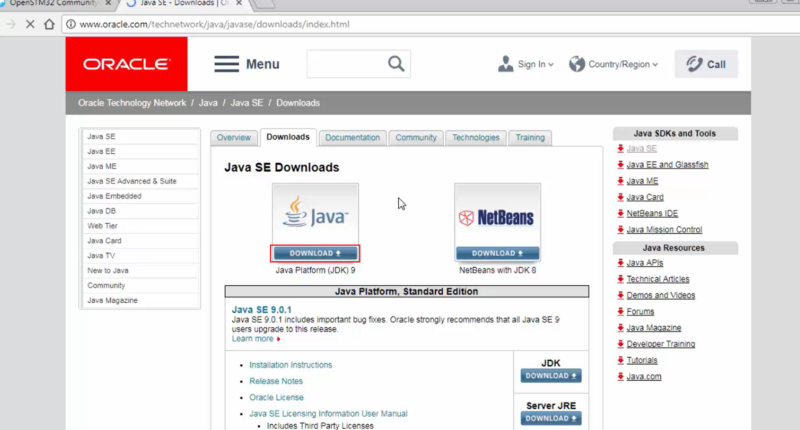Click download arrow icon beside NetBeans IDE
The width and height of the screenshot is (800, 430).
620,213
